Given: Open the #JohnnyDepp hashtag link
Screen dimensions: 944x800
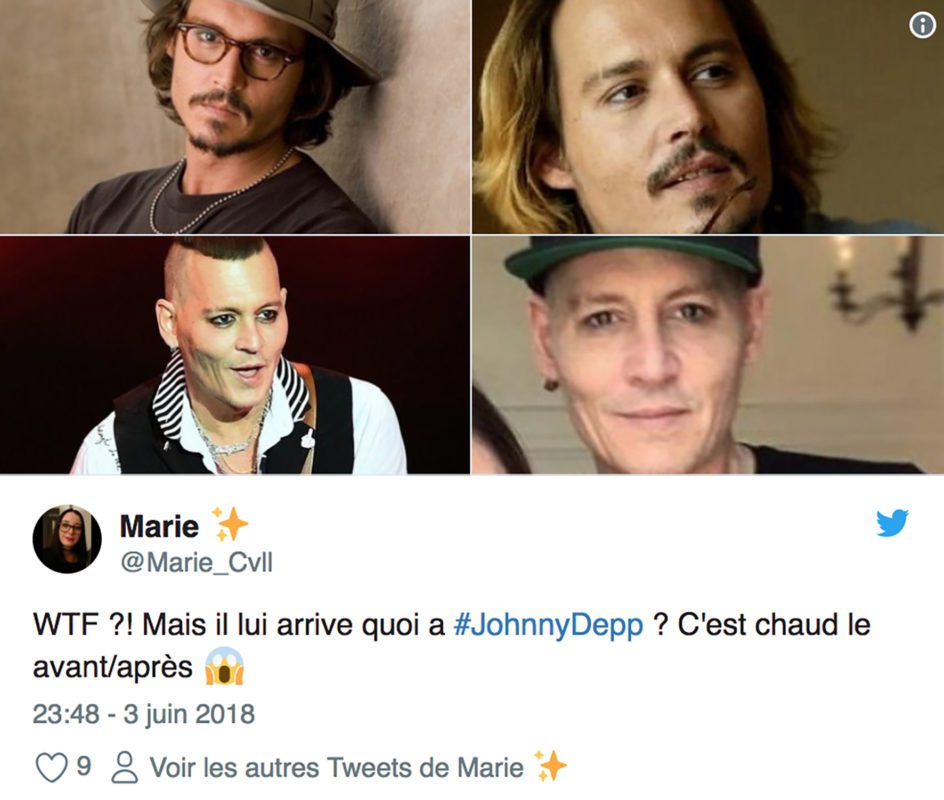Looking at the screenshot, I should coord(548,625).
